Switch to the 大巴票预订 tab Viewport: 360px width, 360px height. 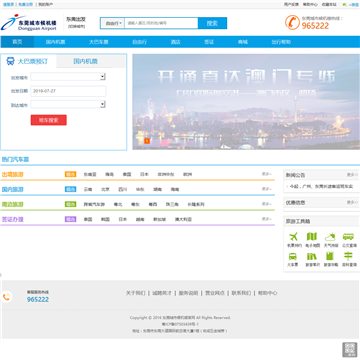point(29,62)
